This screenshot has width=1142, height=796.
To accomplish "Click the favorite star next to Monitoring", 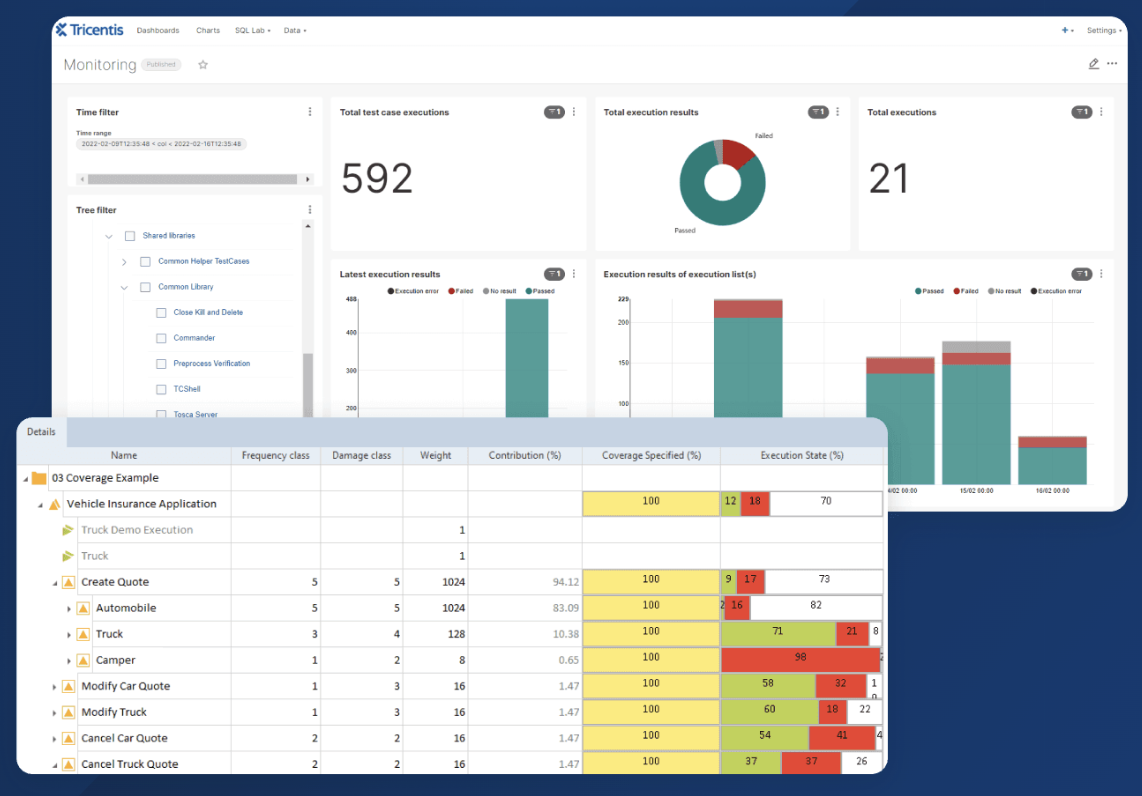I will click(x=203, y=65).
